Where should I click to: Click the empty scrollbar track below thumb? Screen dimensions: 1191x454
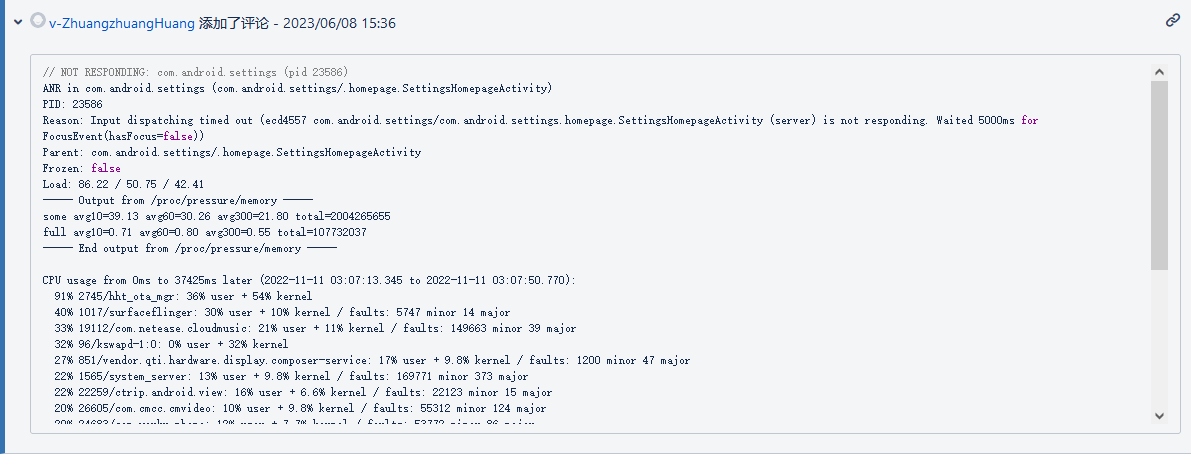coord(1159,338)
